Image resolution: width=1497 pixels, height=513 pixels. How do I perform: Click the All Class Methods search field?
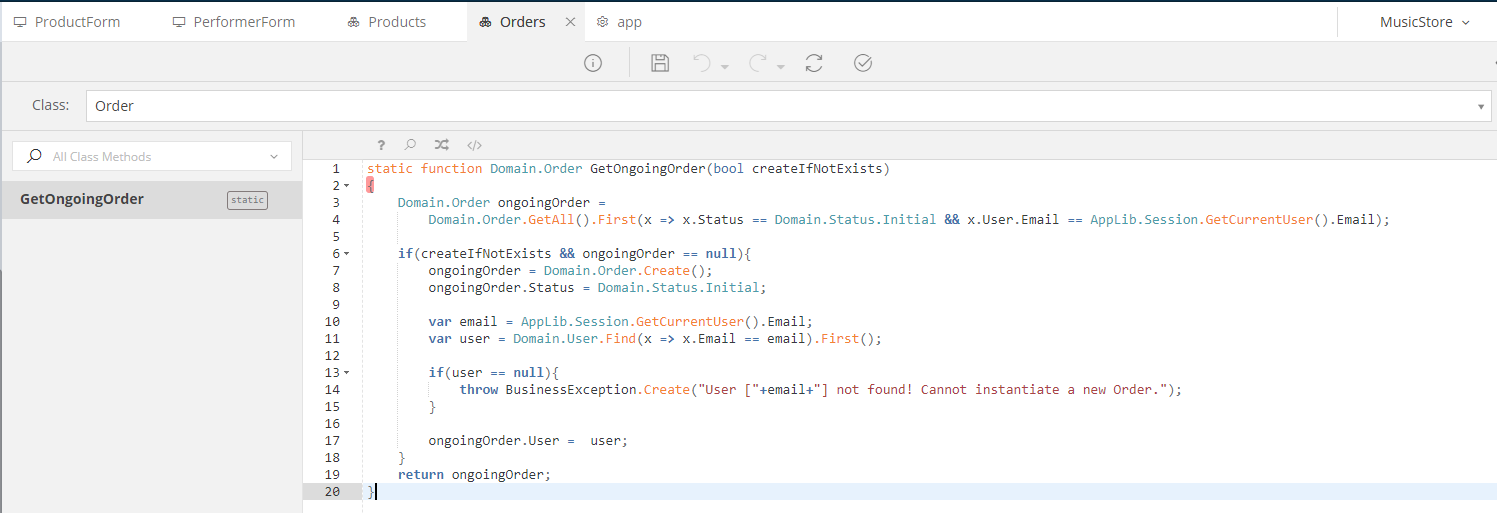tap(152, 156)
